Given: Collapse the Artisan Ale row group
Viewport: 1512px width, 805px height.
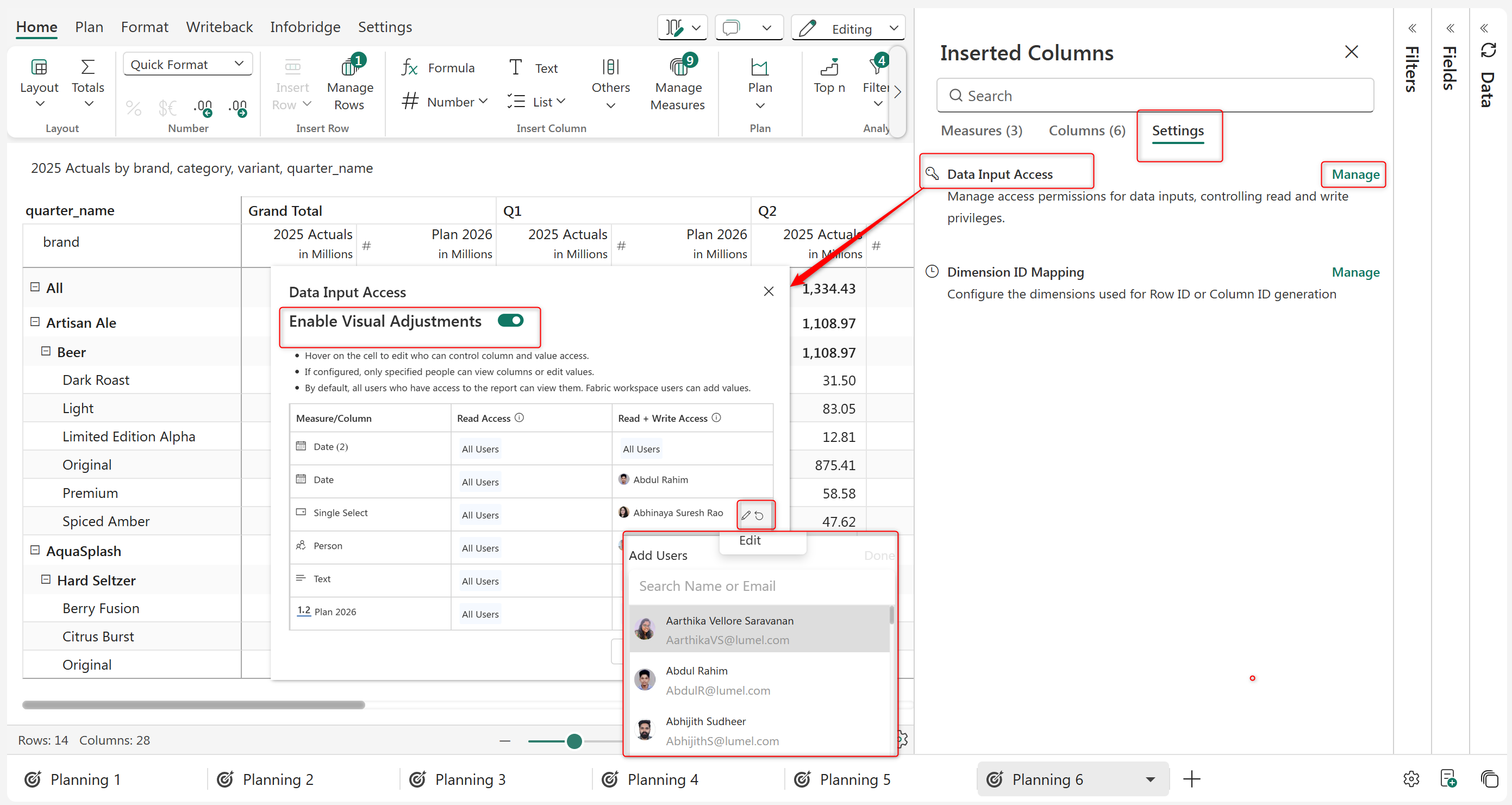Looking at the screenshot, I should point(35,322).
